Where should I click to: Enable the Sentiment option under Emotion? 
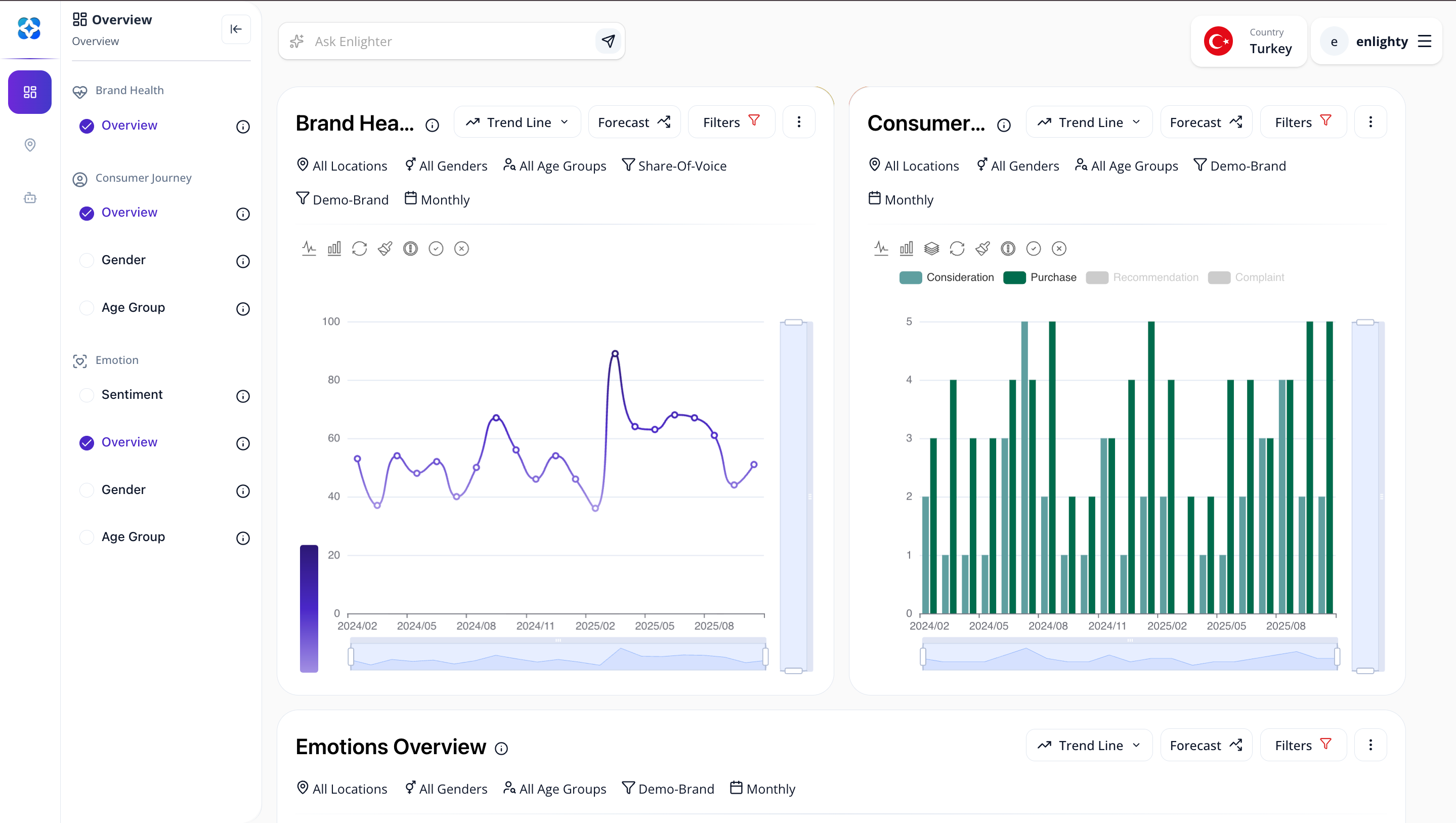point(87,395)
